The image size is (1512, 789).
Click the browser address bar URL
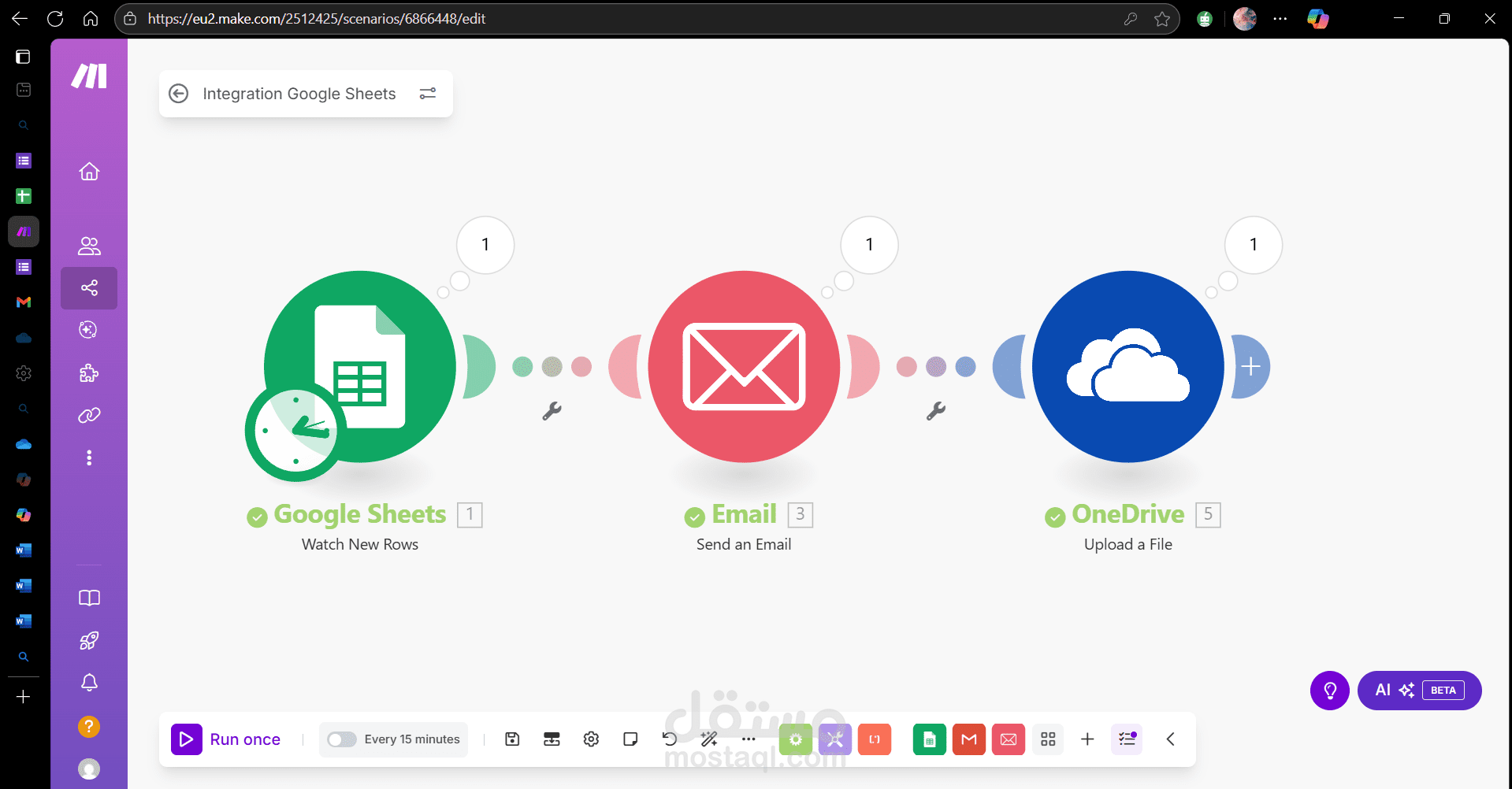coord(317,19)
